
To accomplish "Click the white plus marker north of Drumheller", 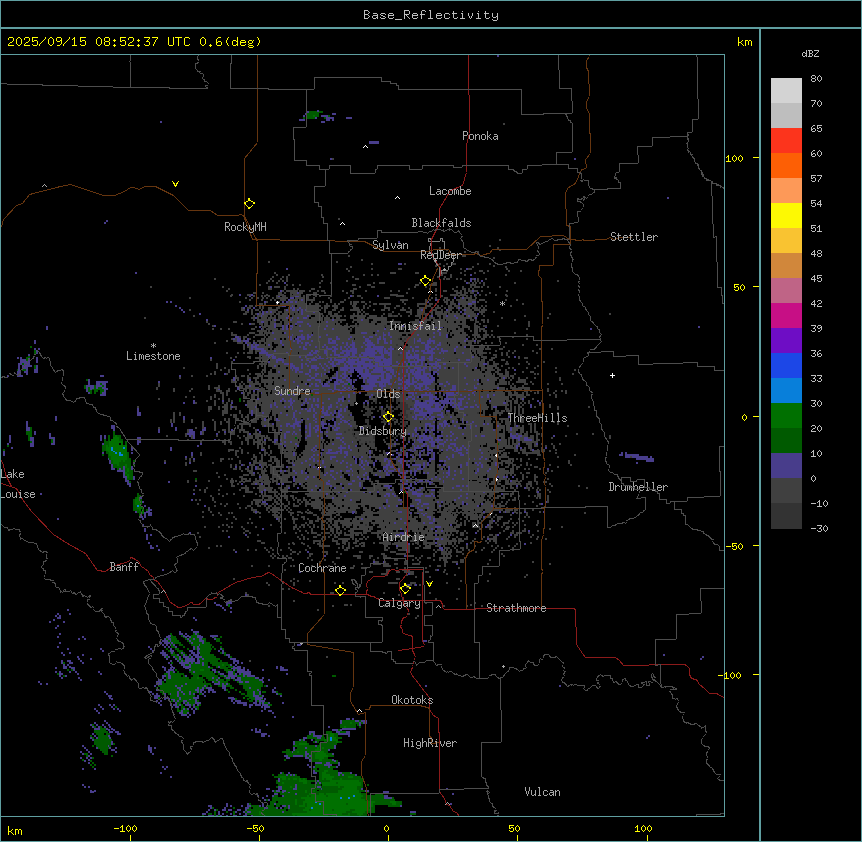I will 612,375.
